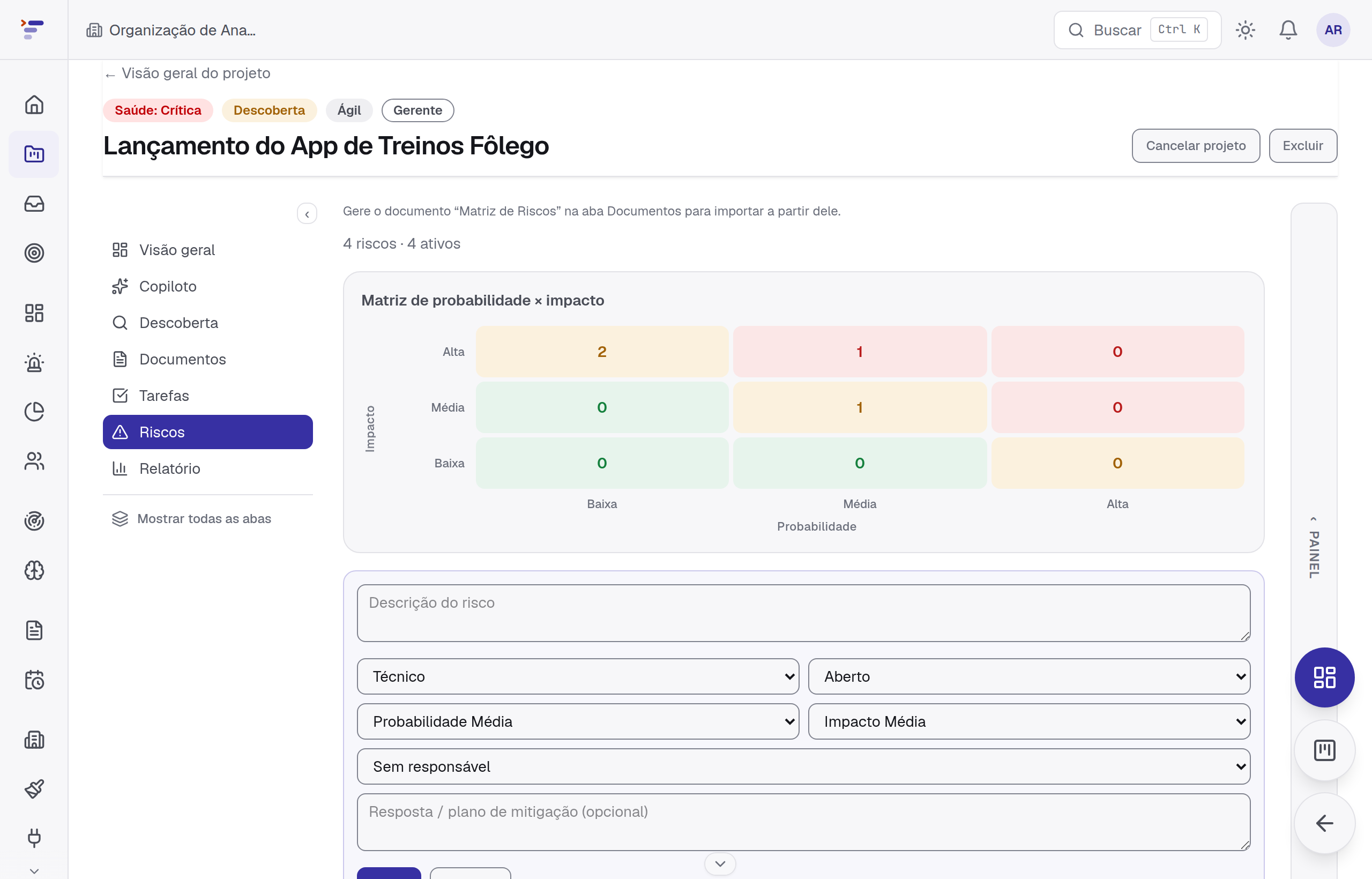Viewport: 1372px width, 879px height.
Task: Open the target goals icon in sidebar
Action: pyautogui.click(x=34, y=253)
